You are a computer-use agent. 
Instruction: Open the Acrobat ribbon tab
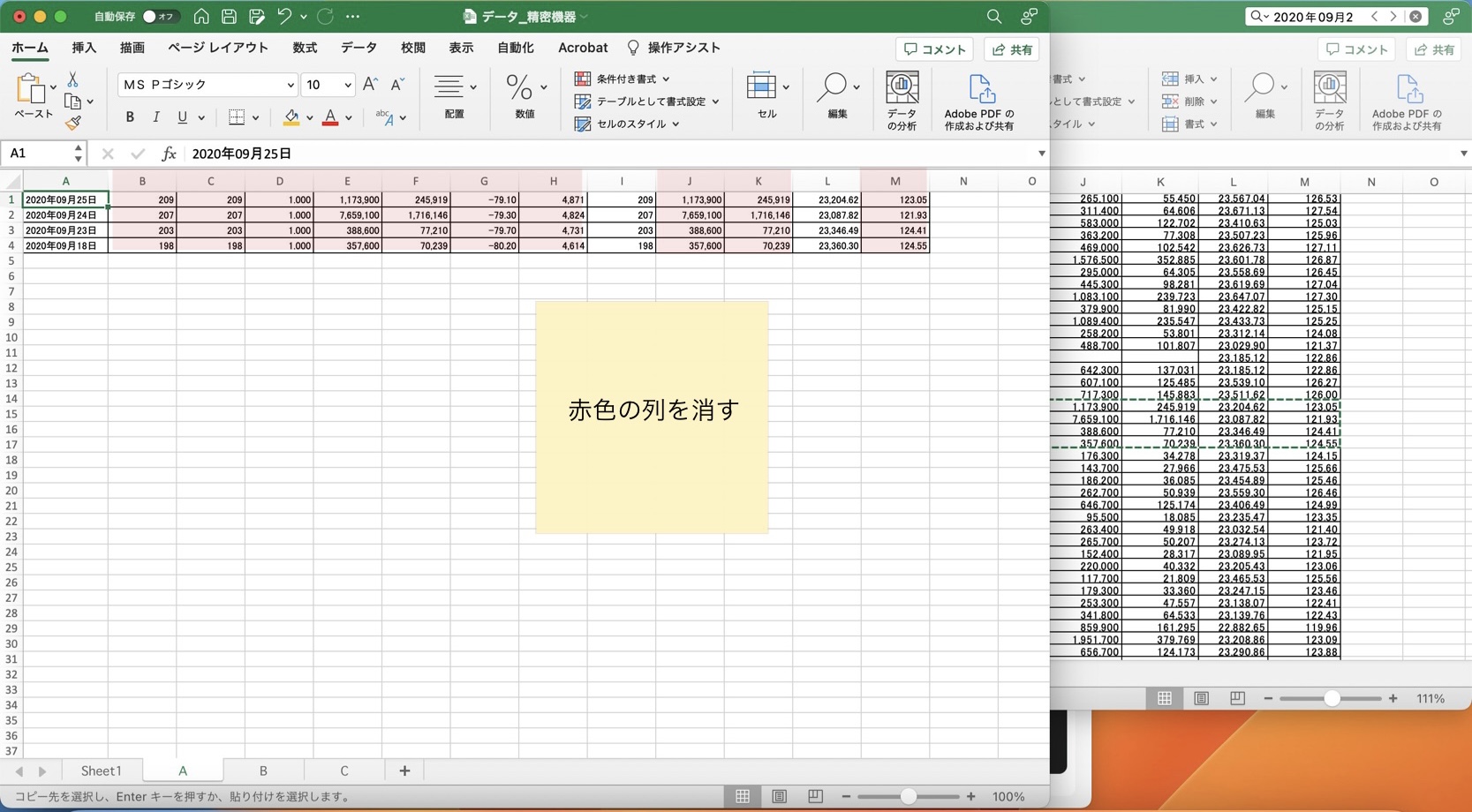[583, 48]
